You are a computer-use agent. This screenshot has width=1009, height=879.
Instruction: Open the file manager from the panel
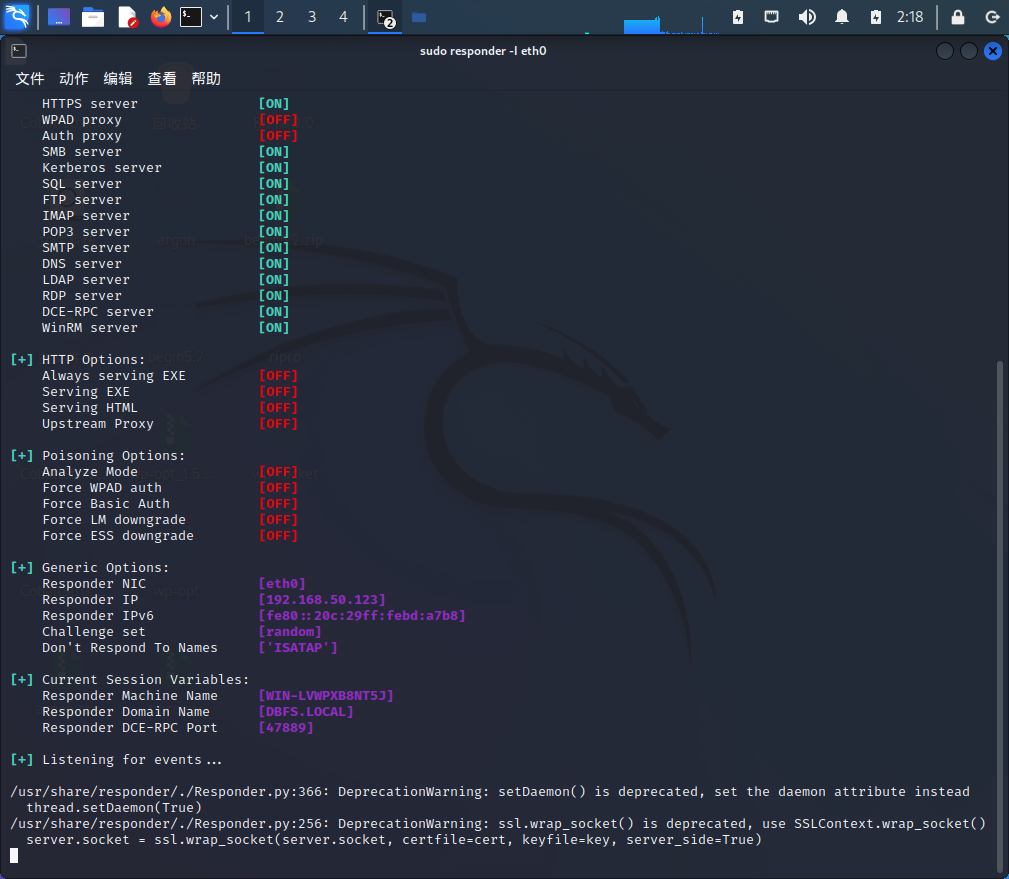pyautogui.click(x=93, y=17)
